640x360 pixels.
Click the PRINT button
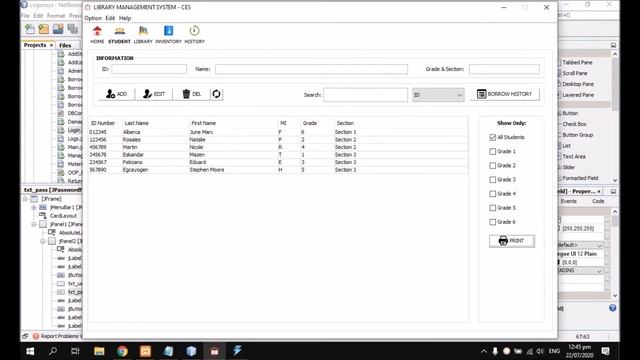coord(512,241)
